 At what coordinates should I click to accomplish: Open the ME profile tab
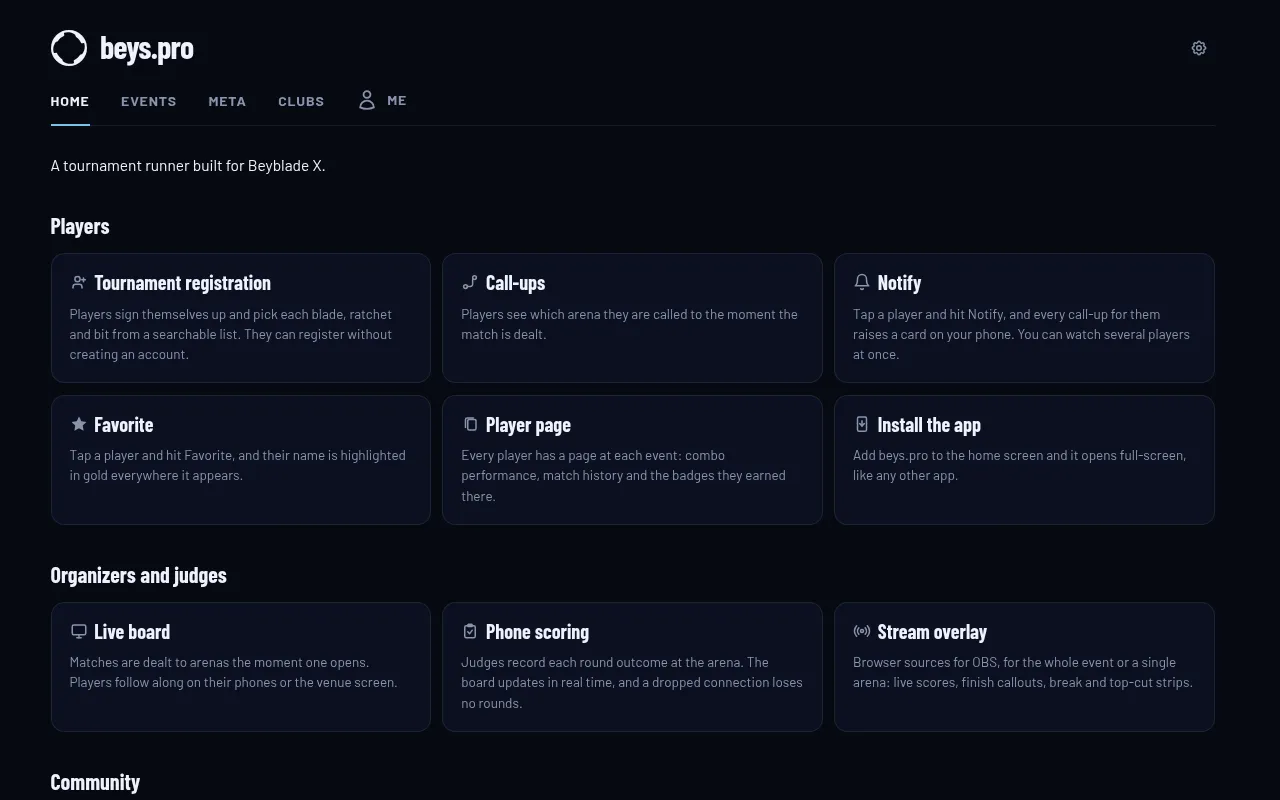(x=383, y=100)
